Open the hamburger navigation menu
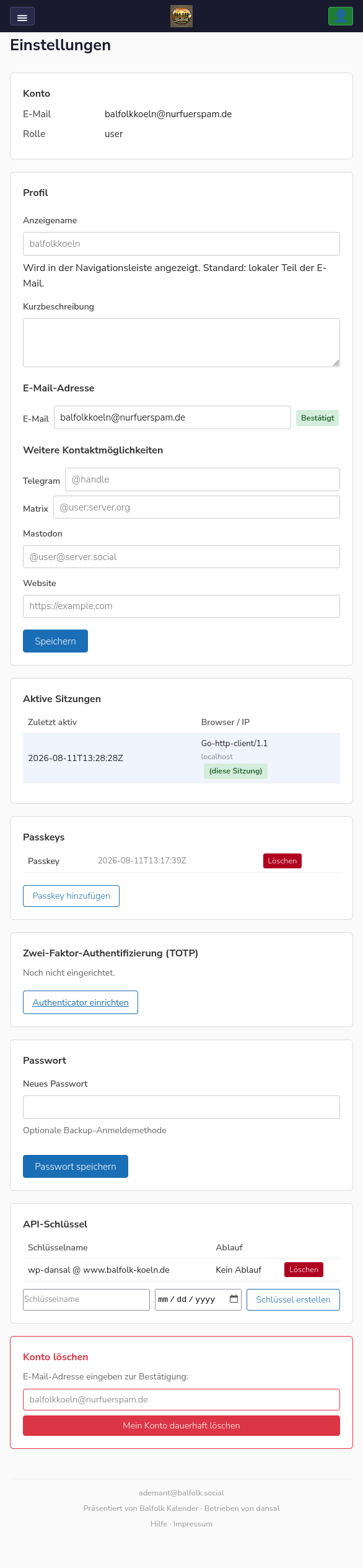The image size is (363, 1568). point(22,17)
